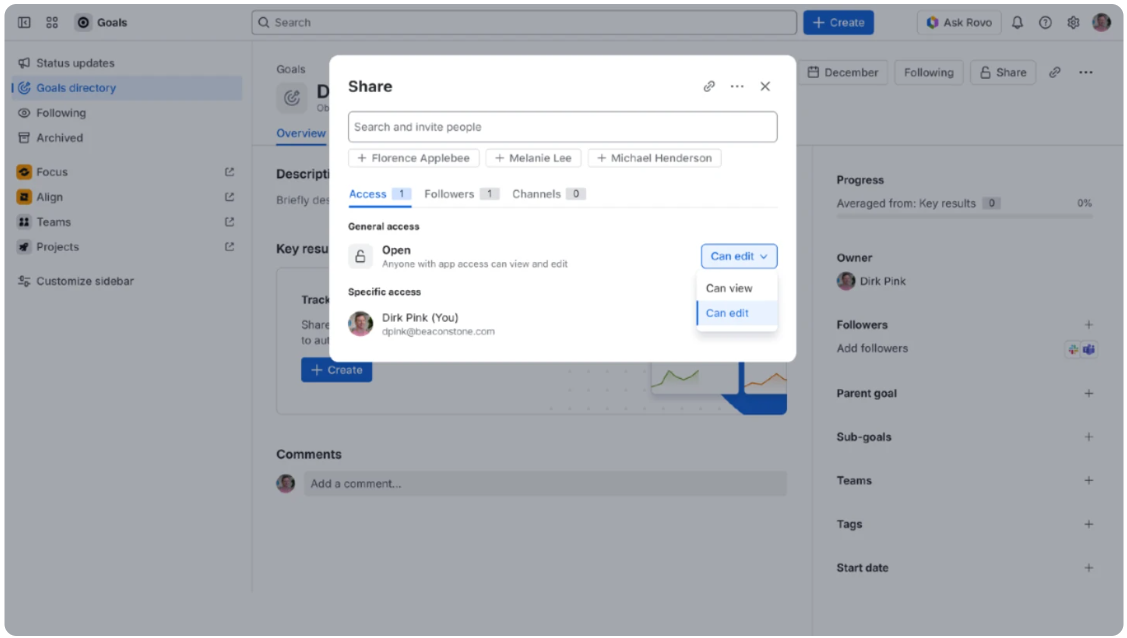Open the Overview tab of goal
1127x638 pixels.
[300, 133]
